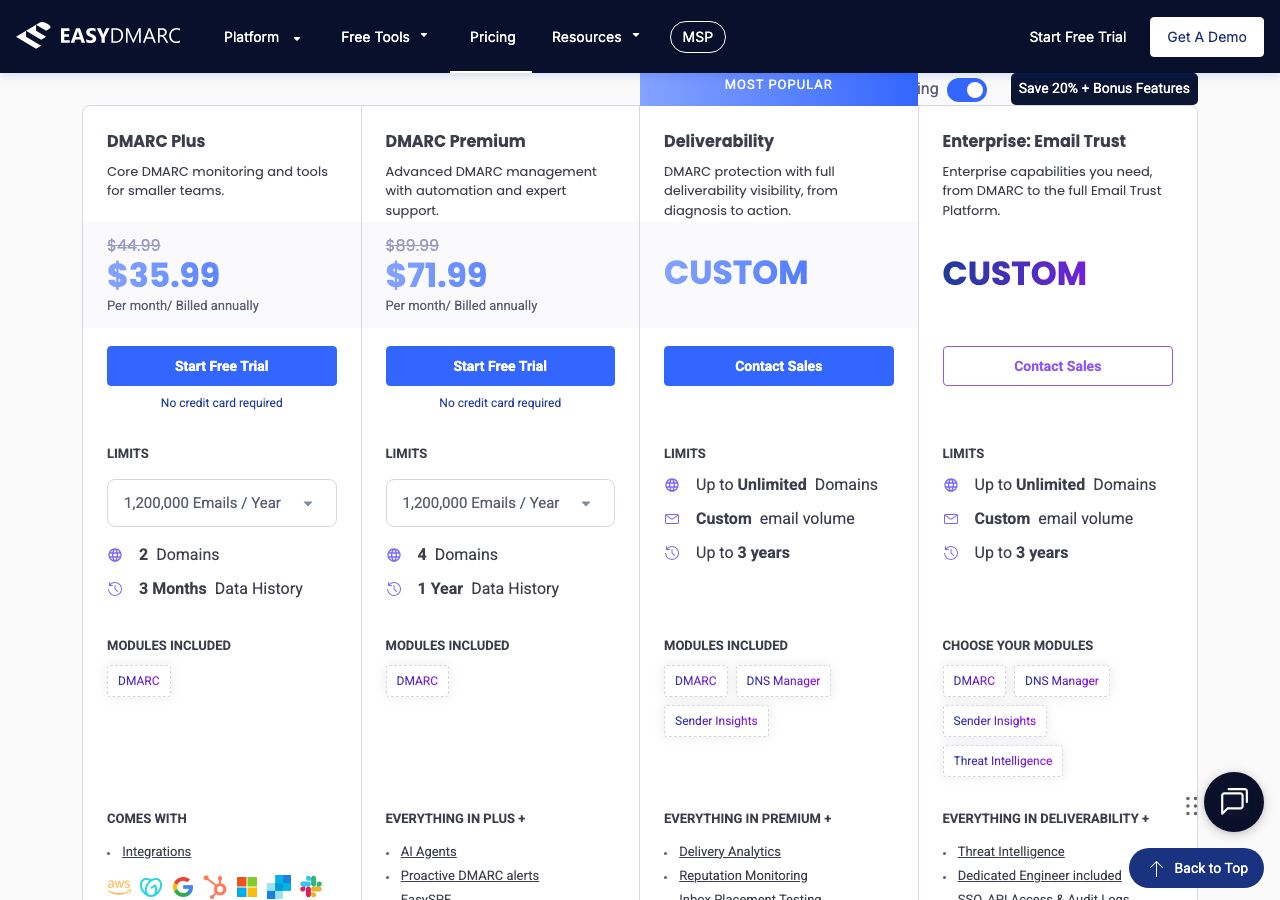Image resolution: width=1280 pixels, height=900 pixels.
Task: Open DMARC Premium email volume dropdown
Action: pyautogui.click(x=500, y=503)
